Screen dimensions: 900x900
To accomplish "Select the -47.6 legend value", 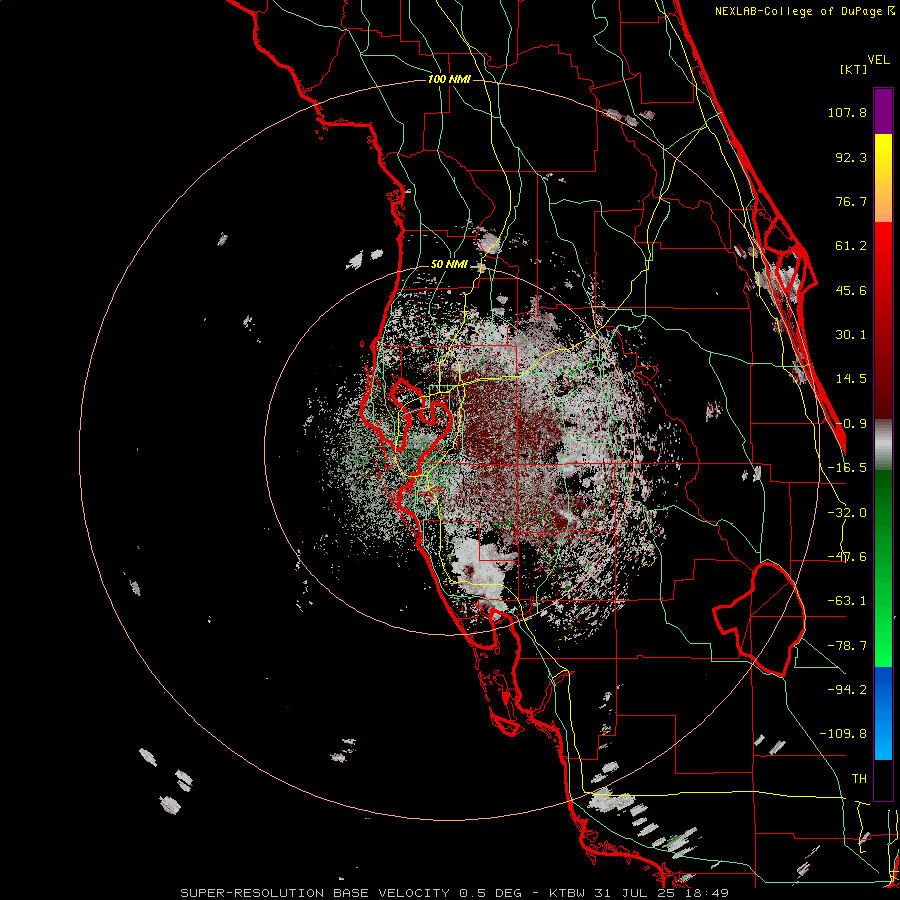I will [x=847, y=557].
